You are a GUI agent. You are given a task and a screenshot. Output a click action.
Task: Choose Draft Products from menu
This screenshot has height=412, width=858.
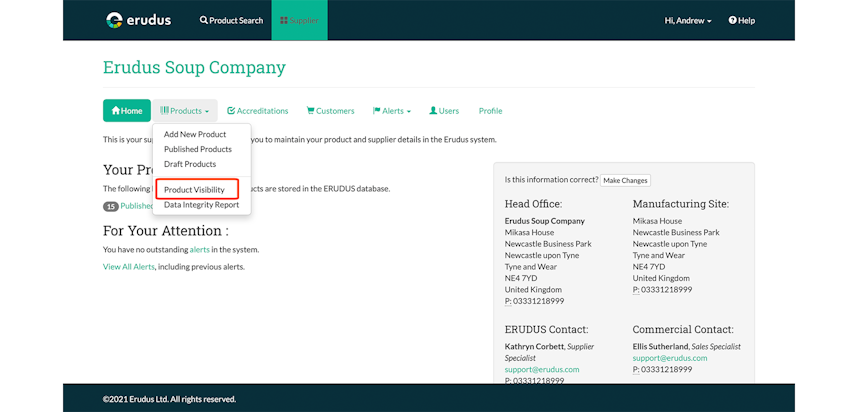tap(190, 164)
